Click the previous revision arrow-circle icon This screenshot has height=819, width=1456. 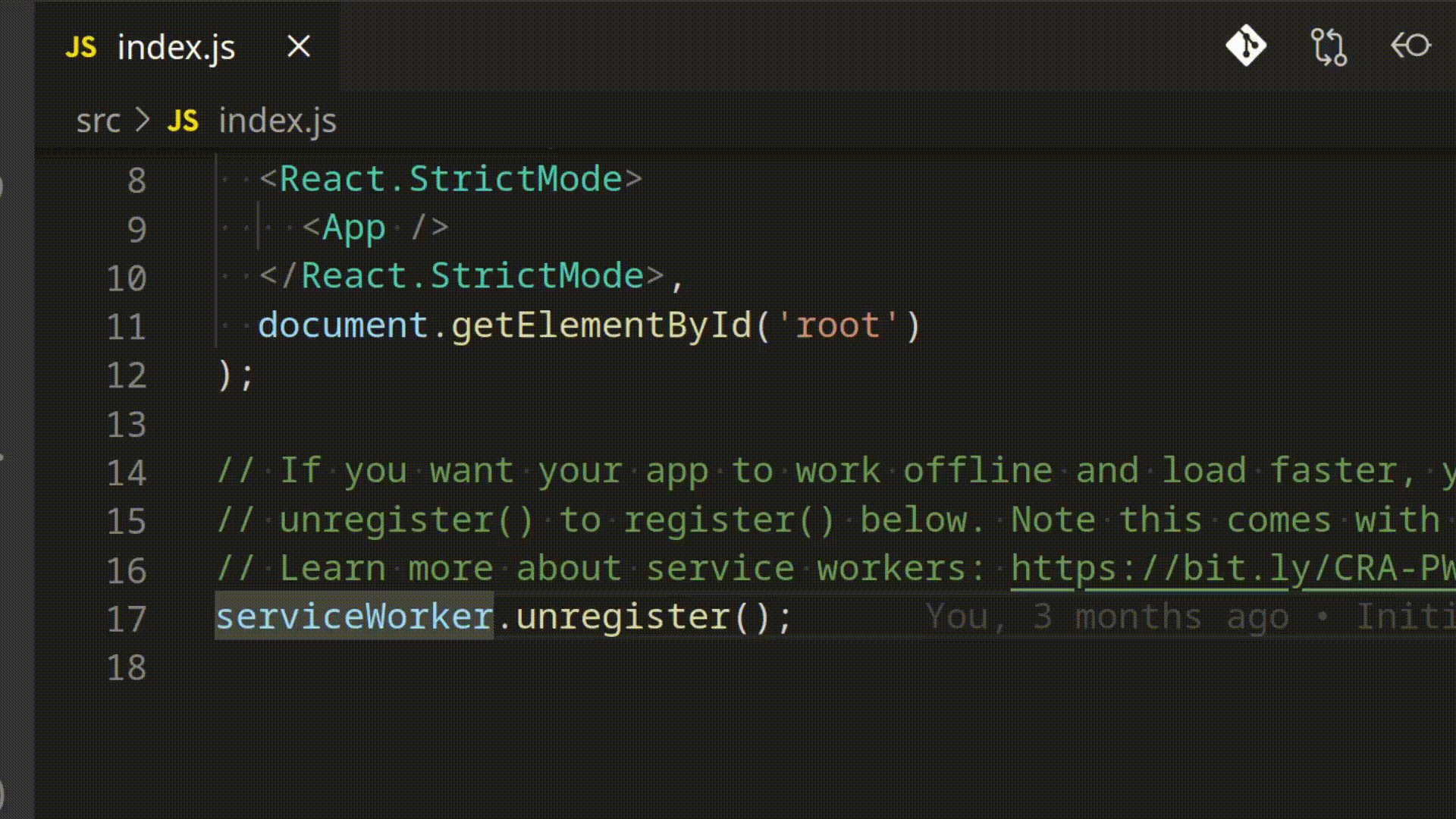(1410, 46)
